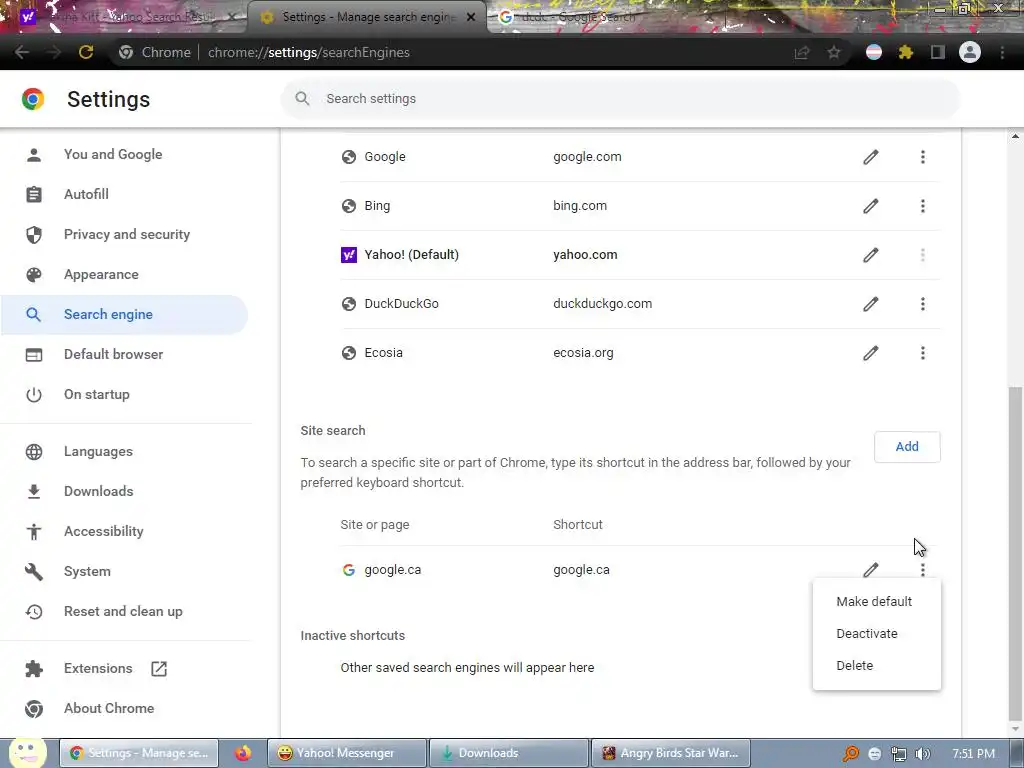Select Search engine sidebar item
Viewport: 1024px width, 768px height.
[x=124, y=314]
